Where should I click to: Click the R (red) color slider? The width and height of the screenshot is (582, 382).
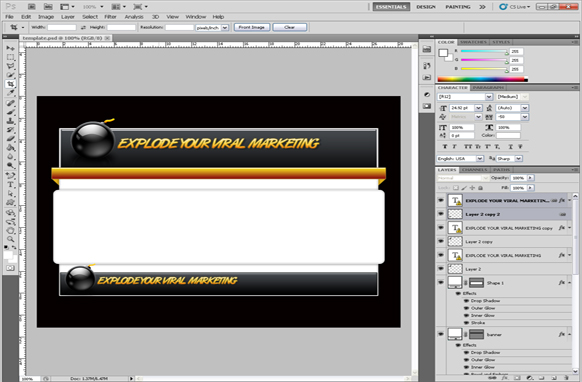coord(484,51)
